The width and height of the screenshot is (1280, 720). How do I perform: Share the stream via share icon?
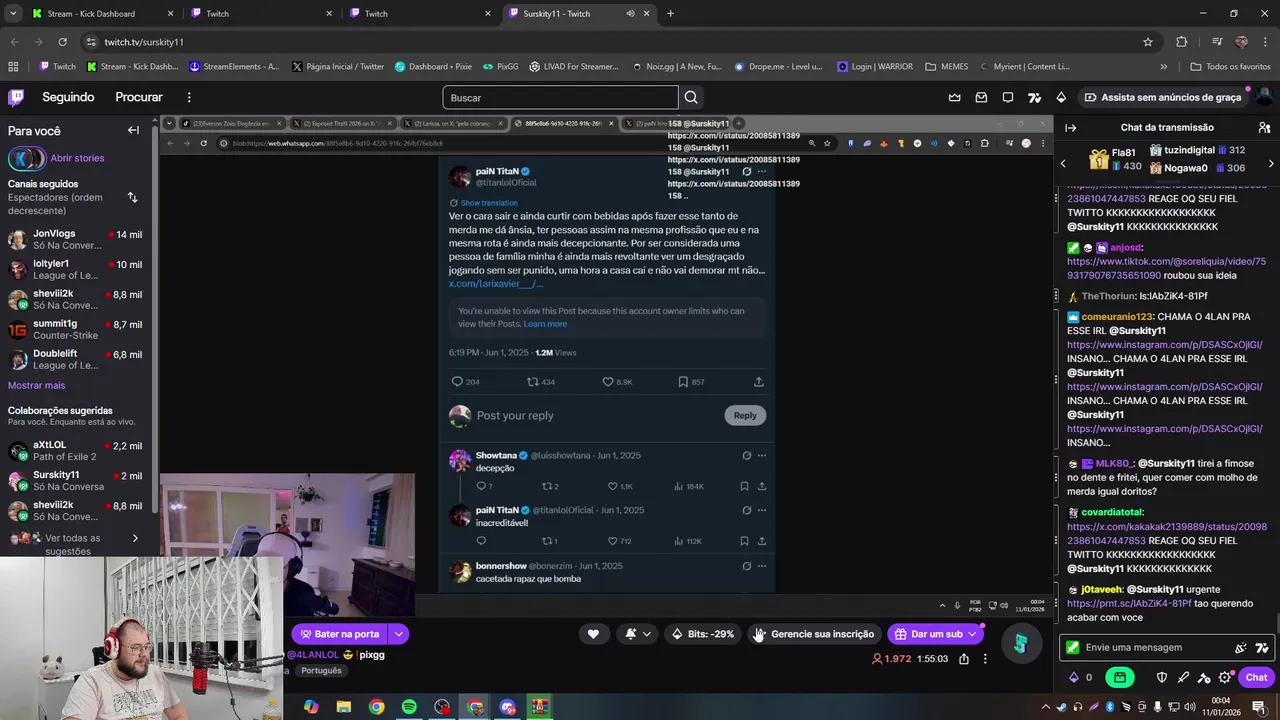click(x=964, y=659)
